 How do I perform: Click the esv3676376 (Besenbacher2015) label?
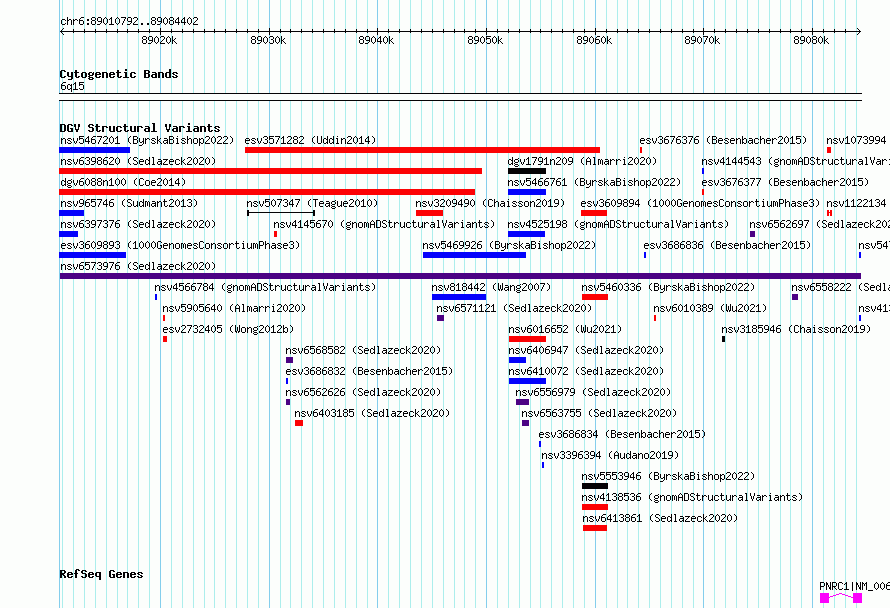723,140
